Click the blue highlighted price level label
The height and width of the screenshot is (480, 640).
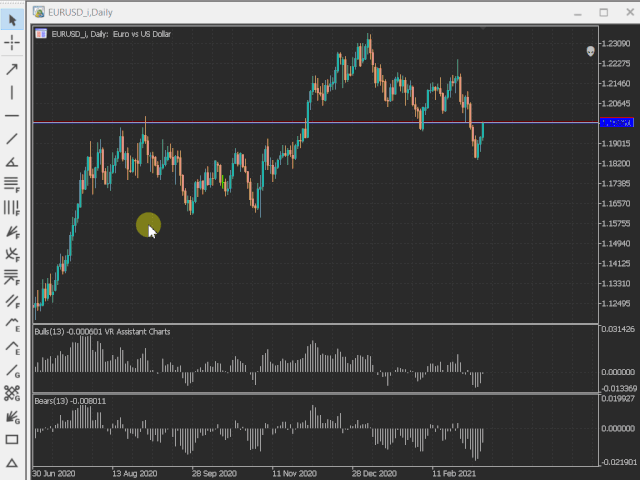point(616,122)
